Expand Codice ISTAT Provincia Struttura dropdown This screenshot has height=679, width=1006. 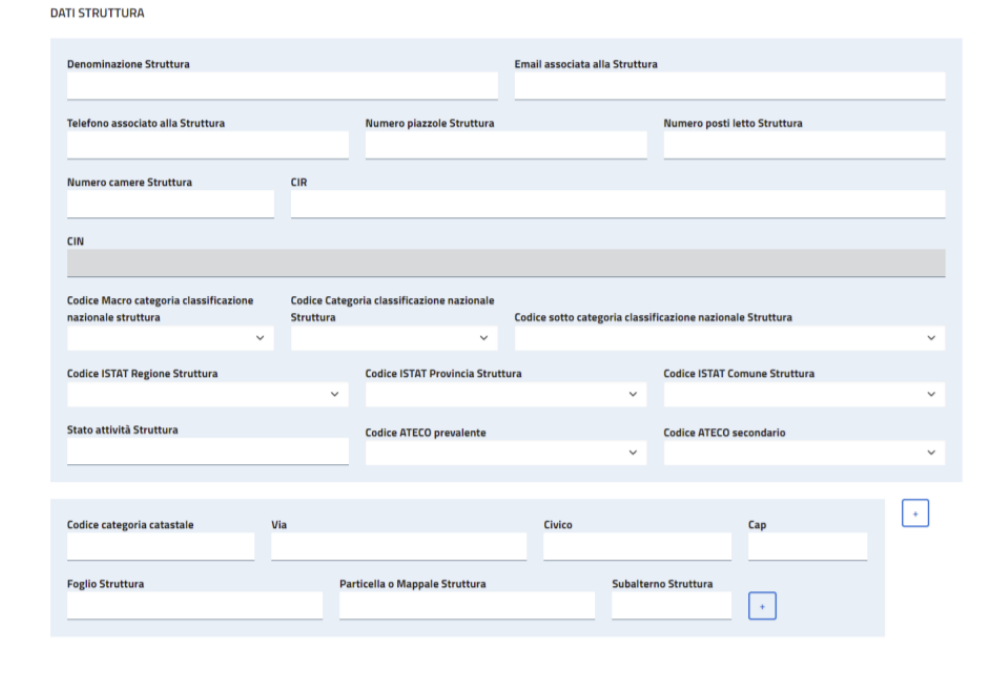tap(506, 394)
